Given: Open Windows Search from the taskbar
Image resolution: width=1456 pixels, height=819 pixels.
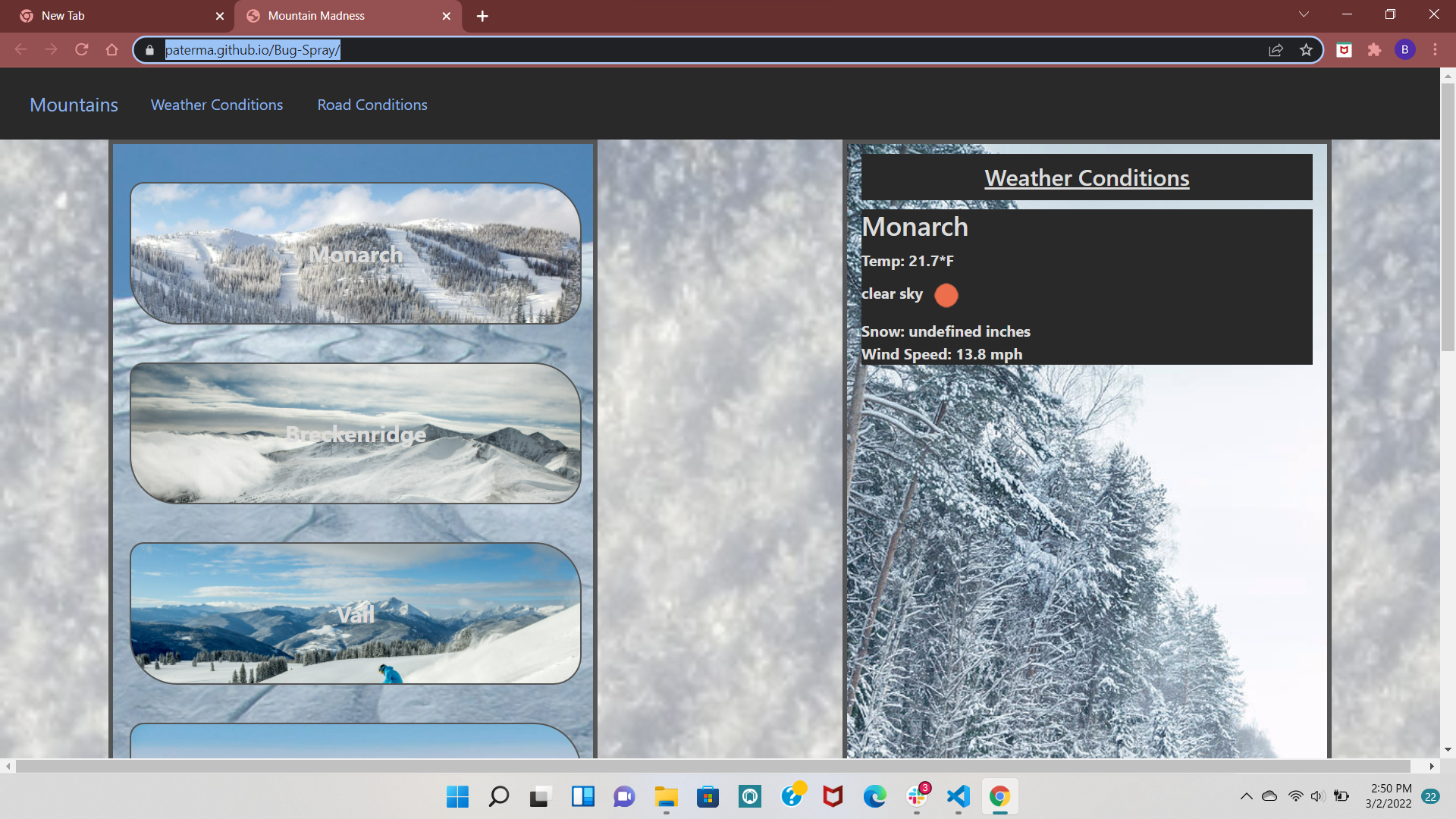Looking at the screenshot, I should pyautogui.click(x=499, y=796).
